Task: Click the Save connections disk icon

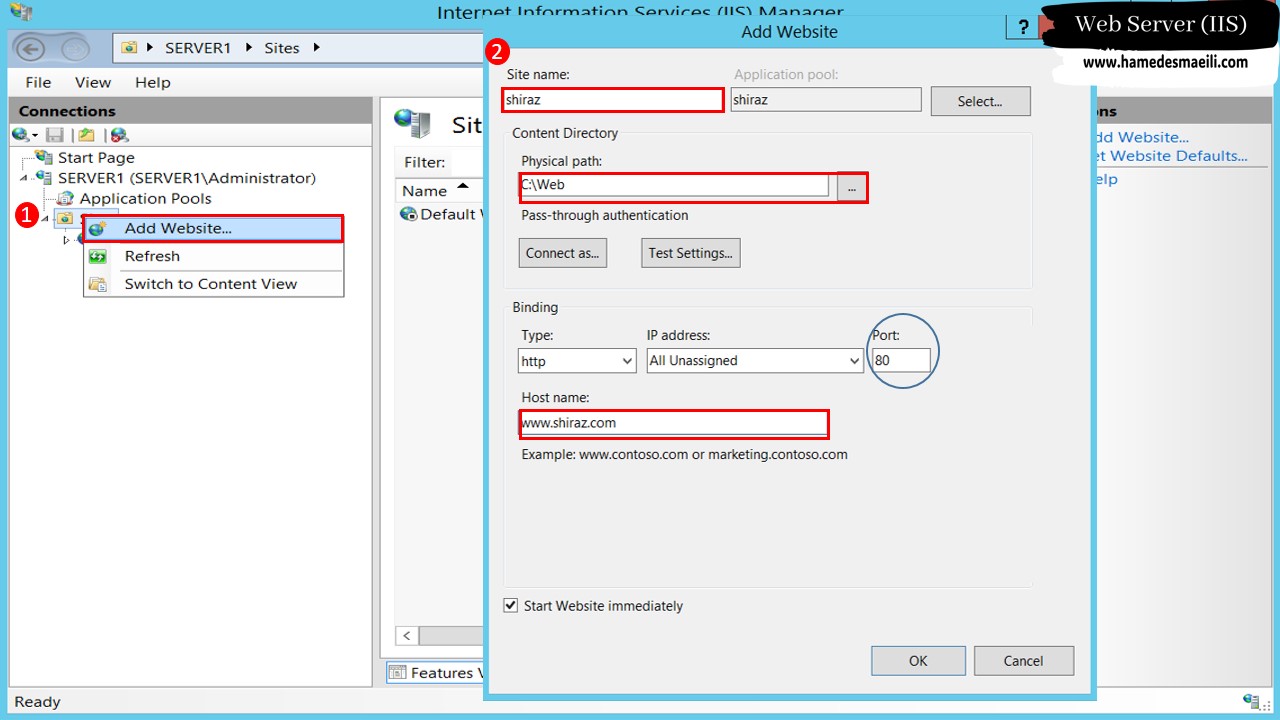Action: point(55,135)
